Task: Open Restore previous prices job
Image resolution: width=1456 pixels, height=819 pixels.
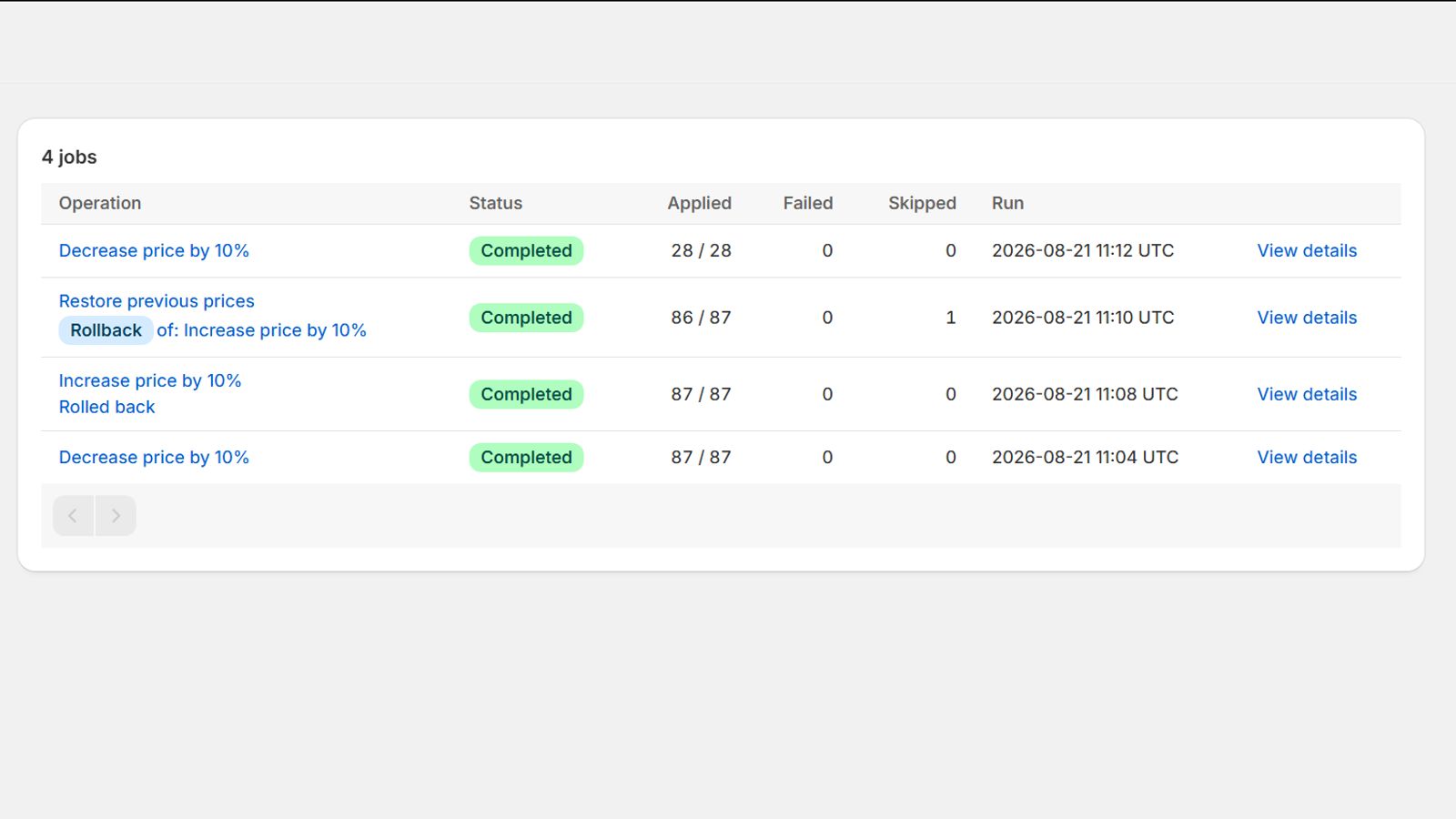Action: point(157,301)
